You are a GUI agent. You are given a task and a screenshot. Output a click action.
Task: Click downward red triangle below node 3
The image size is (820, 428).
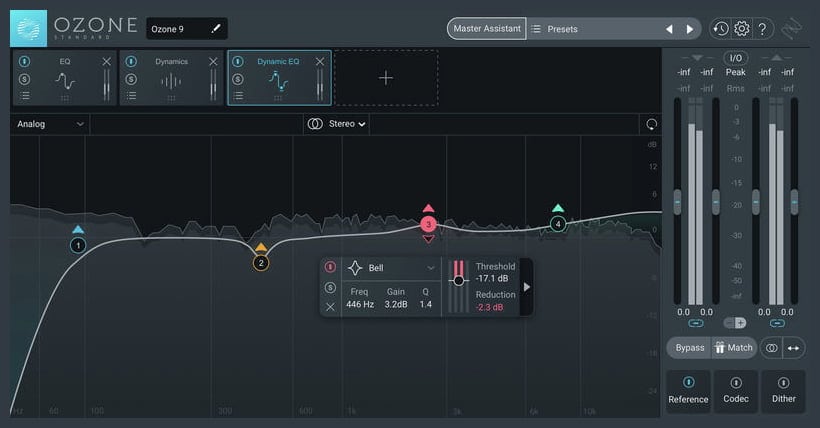click(428, 239)
